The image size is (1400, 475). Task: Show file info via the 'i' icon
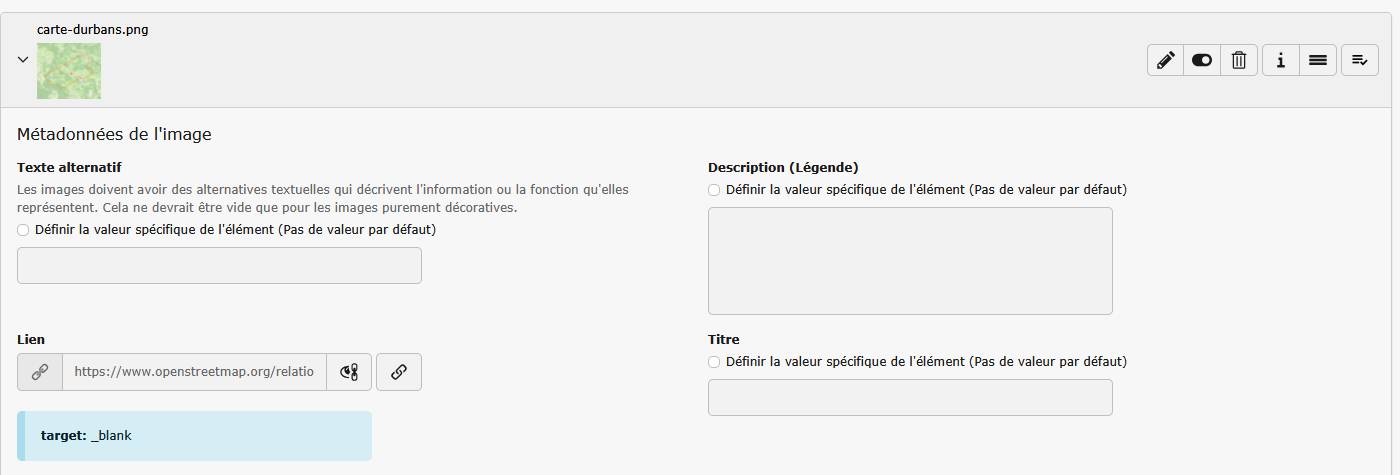[1281, 60]
